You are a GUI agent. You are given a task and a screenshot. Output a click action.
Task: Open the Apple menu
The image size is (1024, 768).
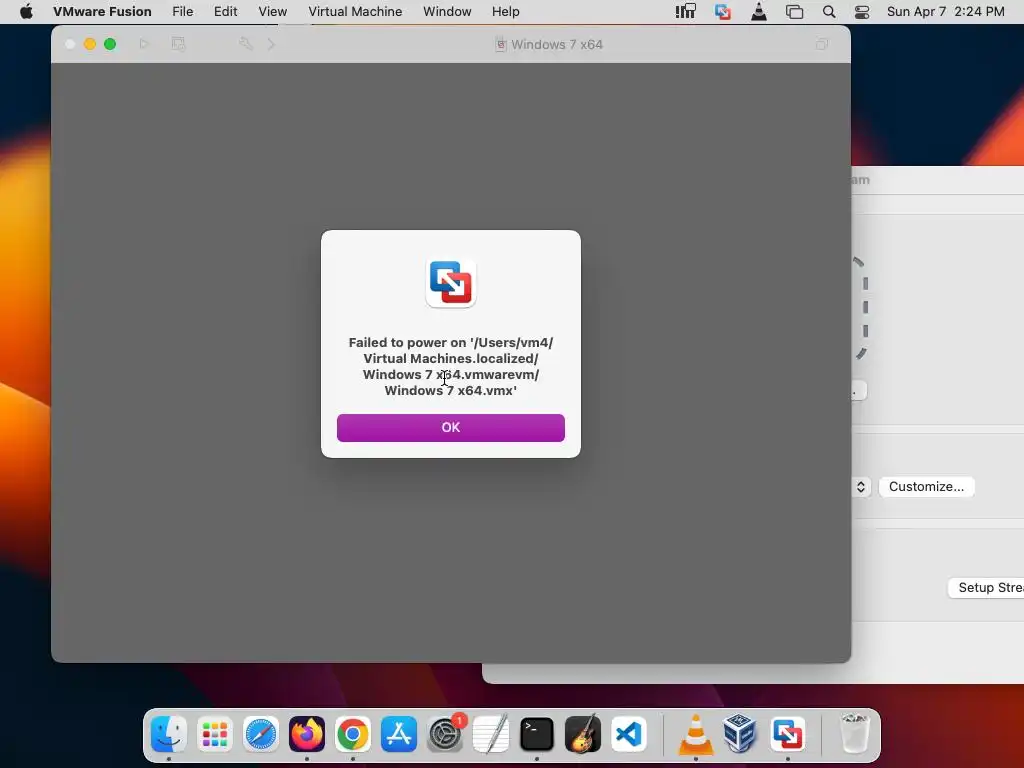tap(26, 12)
